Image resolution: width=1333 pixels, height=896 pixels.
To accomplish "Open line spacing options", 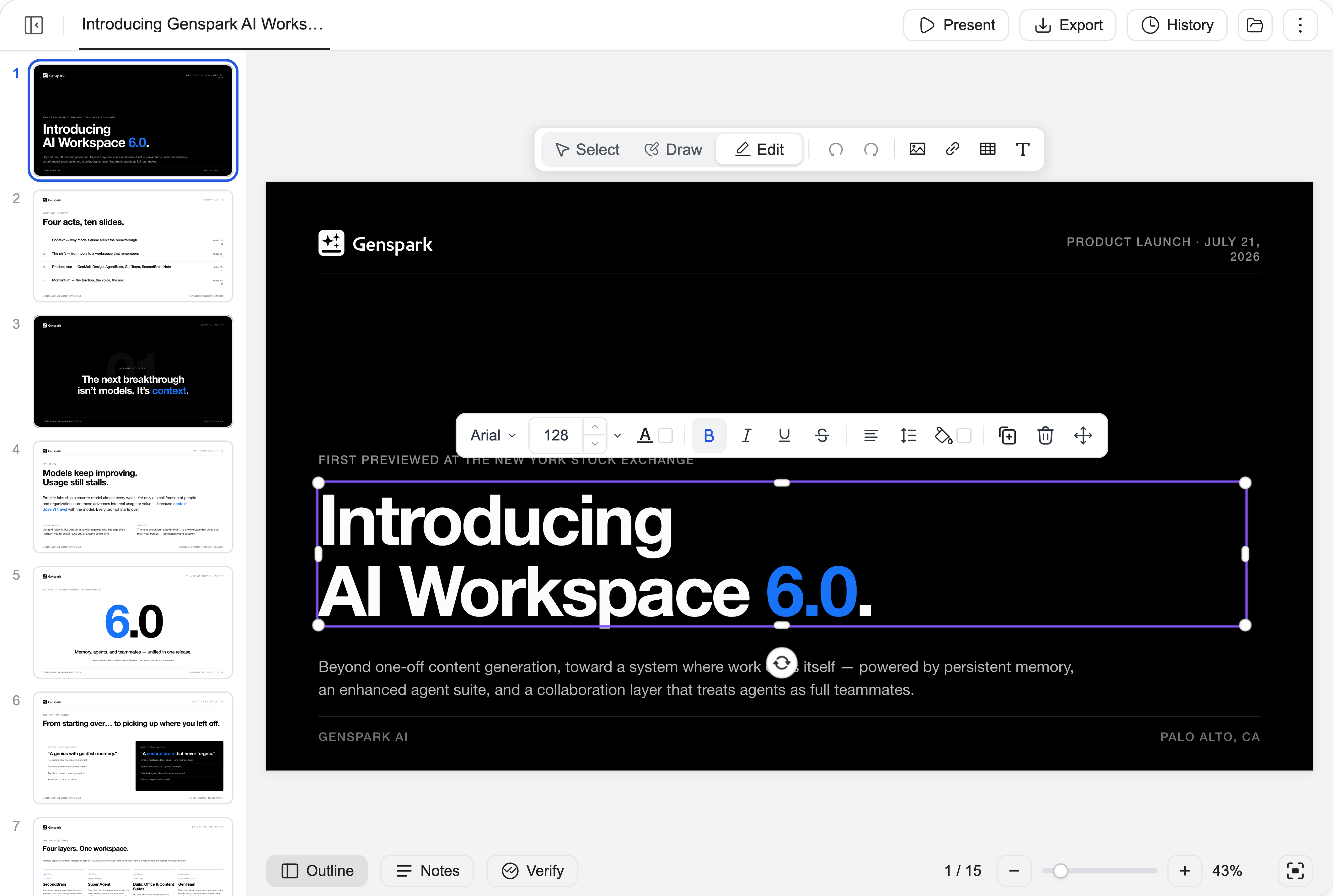I will (x=908, y=435).
